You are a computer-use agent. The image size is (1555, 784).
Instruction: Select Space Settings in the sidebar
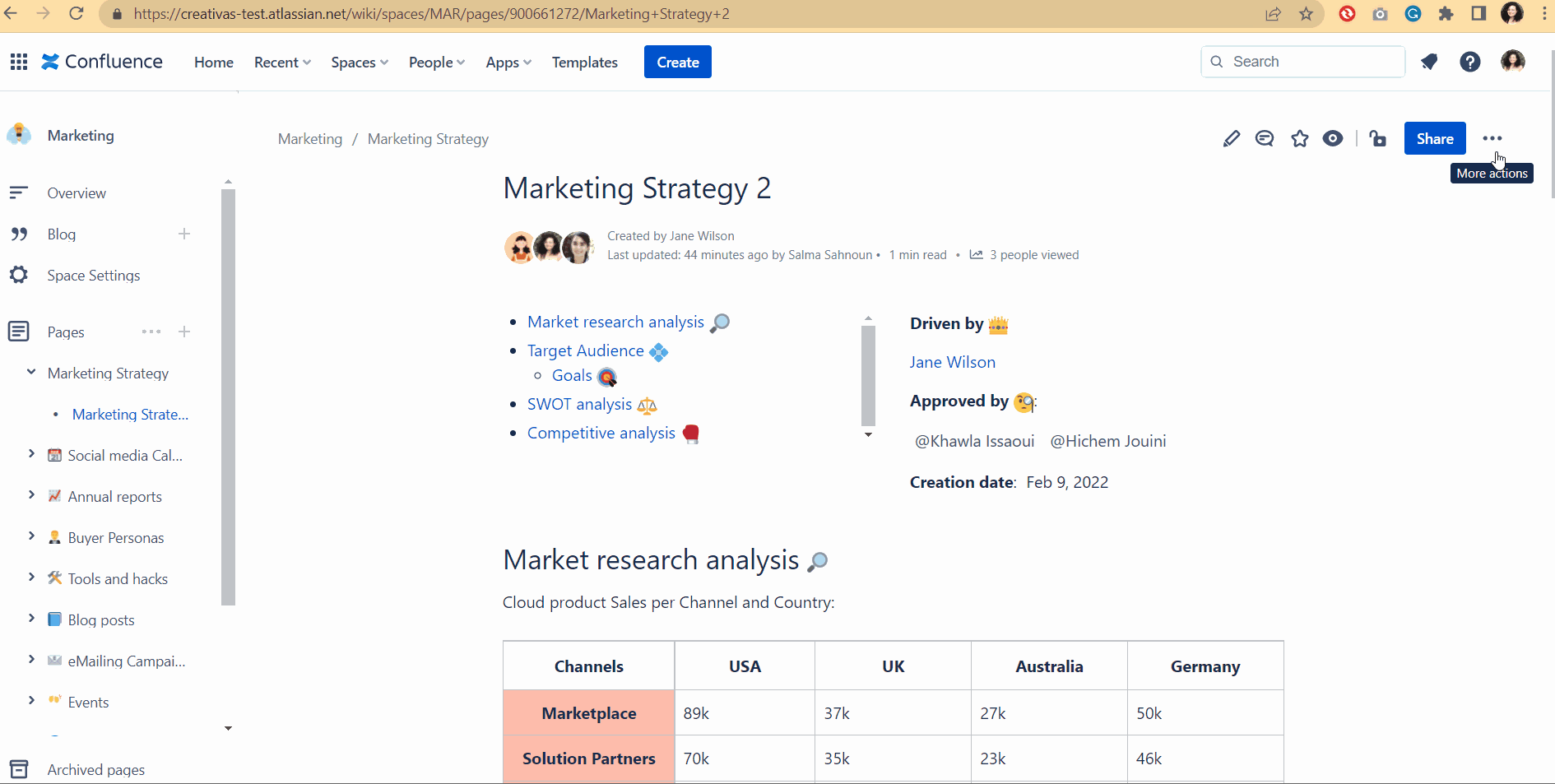coord(93,276)
